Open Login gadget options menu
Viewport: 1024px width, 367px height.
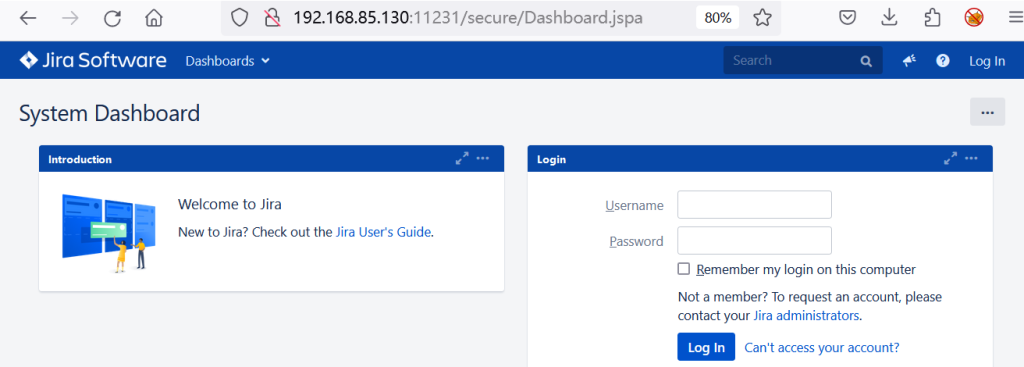point(972,159)
